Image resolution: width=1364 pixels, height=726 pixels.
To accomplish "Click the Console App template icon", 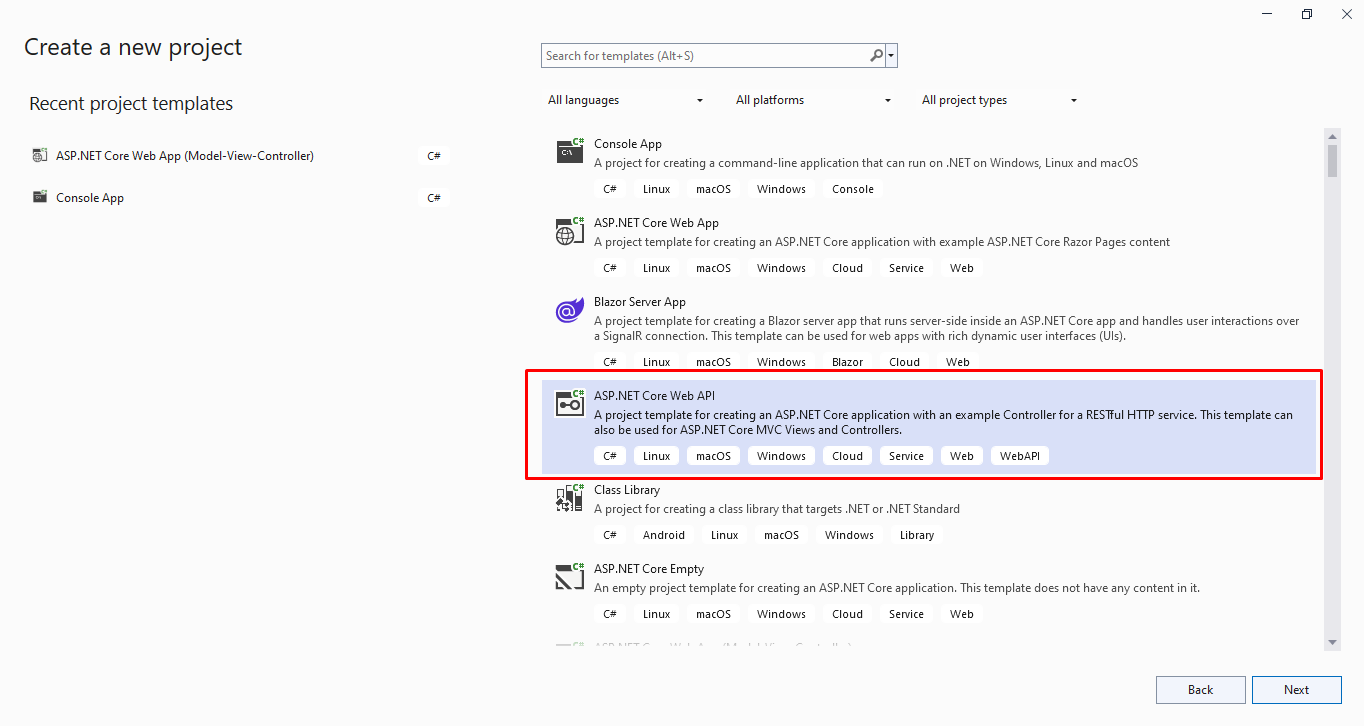I will (x=570, y=151).
